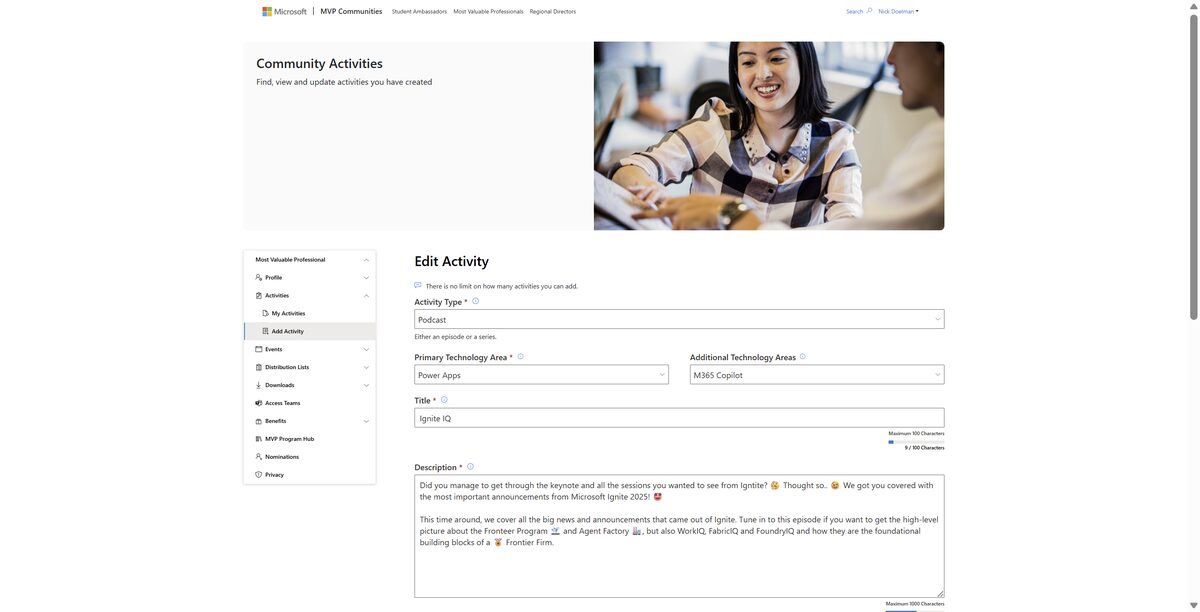This screenshot has height=612, width=1200.
Task: Collapse the Activities section chevron
Action: (x=366, y=295)
